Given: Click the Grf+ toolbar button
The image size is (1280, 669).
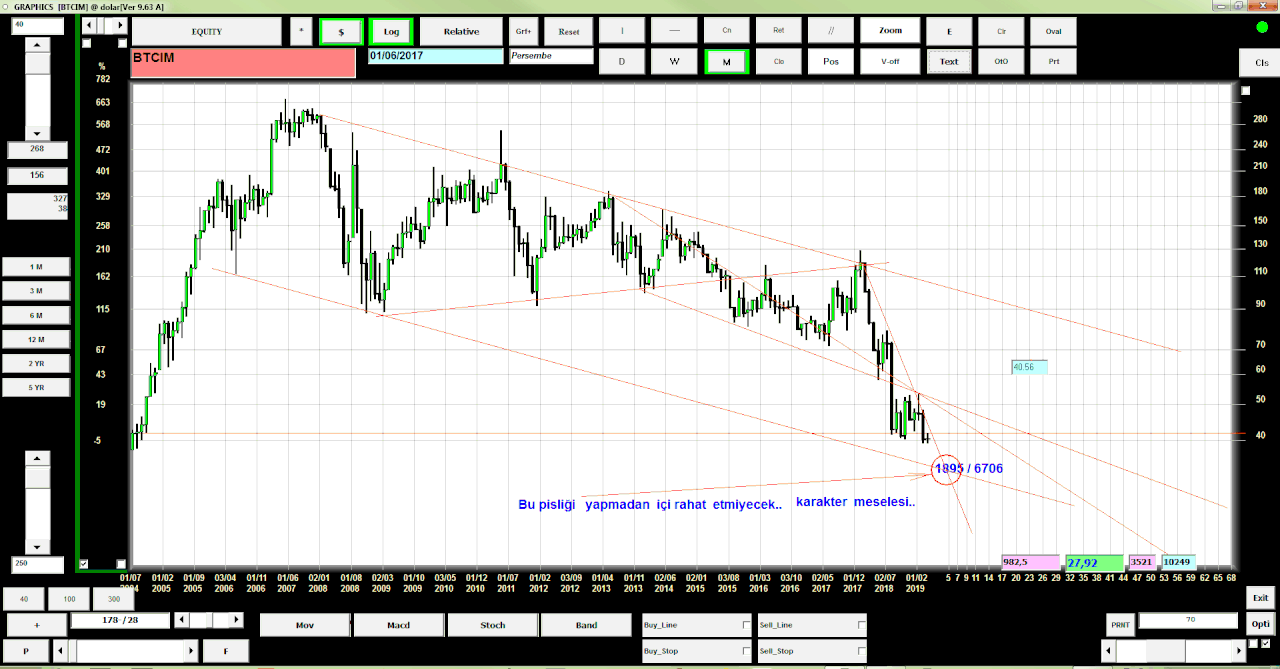Looking at the screenshot, I should (x=522, y=31).
